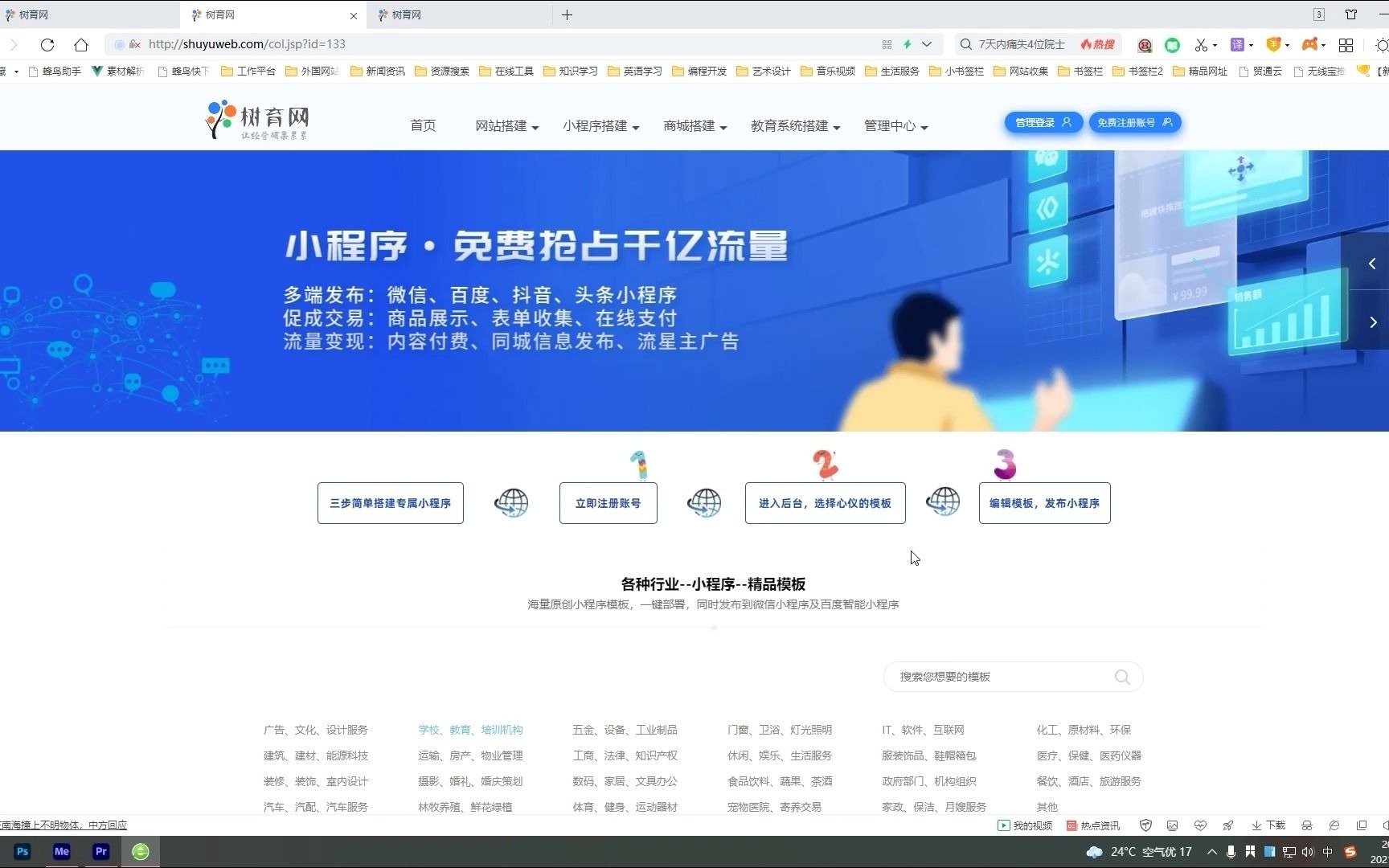Open the 热搜 hot search button
This screenshot has height=868, width=1389.
point(1097,44)
